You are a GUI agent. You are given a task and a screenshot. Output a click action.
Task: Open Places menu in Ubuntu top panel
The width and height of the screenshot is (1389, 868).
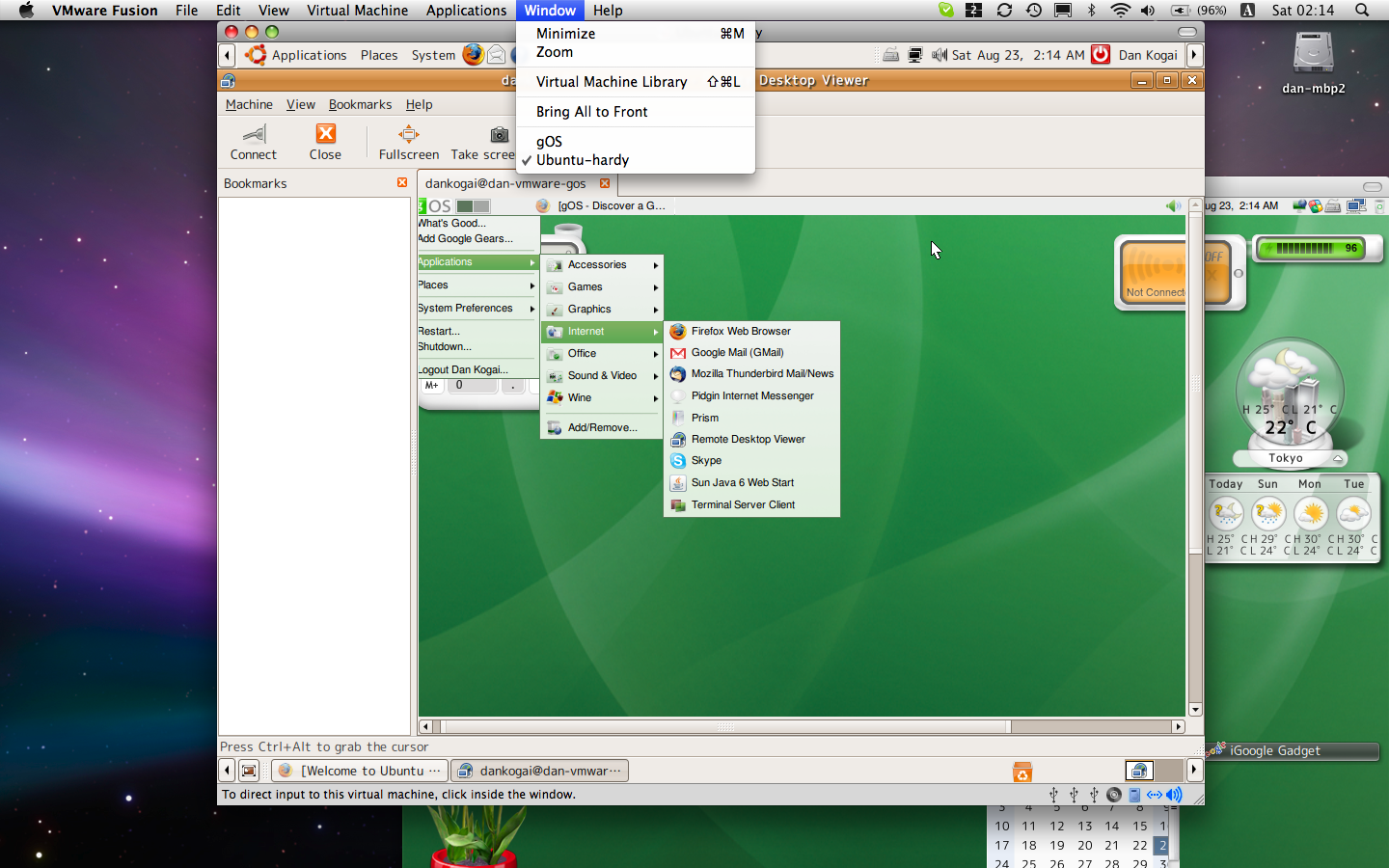tap(379, 55)
